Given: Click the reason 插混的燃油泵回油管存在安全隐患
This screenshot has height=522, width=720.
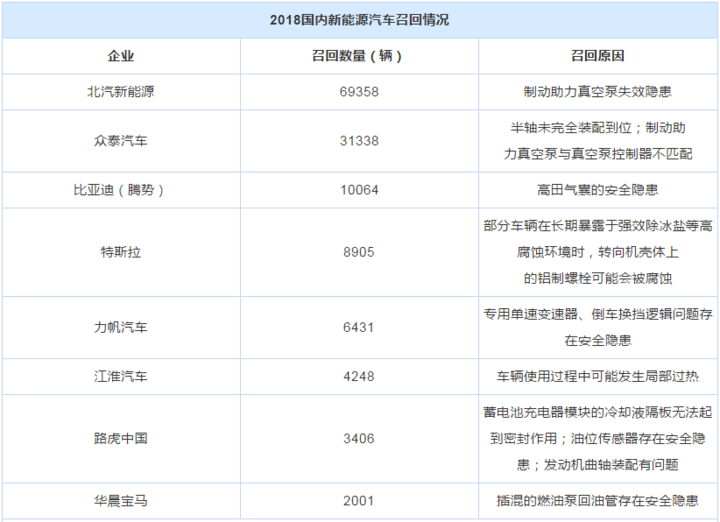Looking at the screenshot, I should tap(598, 501).
